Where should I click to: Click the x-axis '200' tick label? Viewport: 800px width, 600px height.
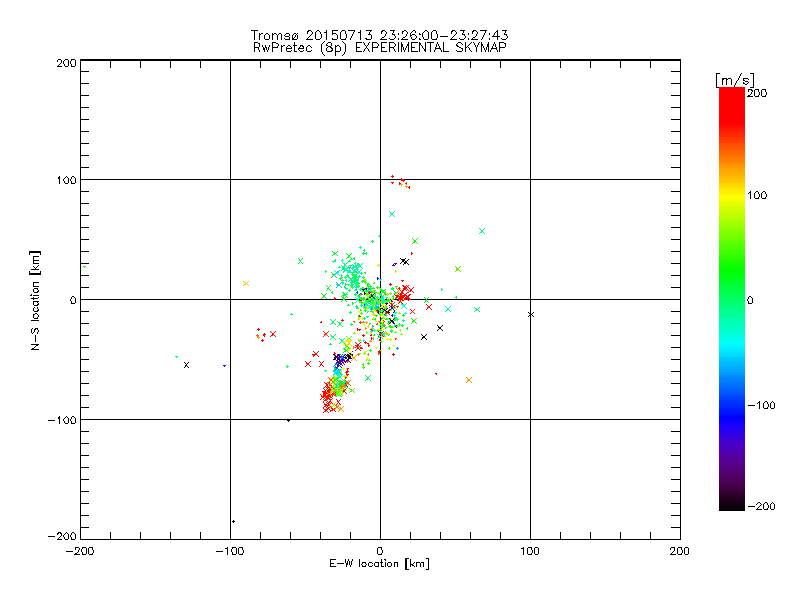click(x=680, y=552)
